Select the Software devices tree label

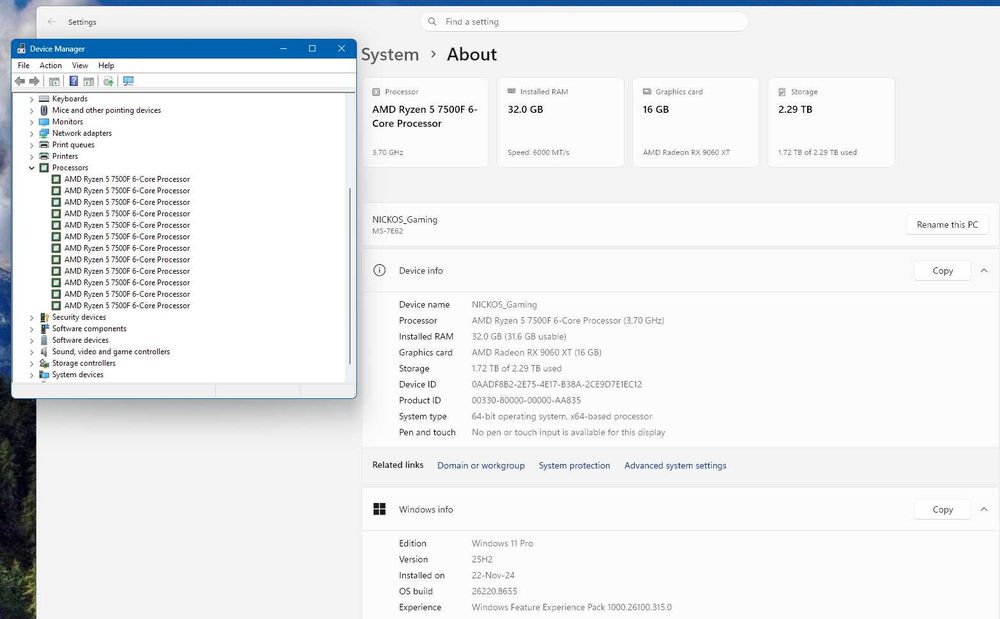coord(80,340)
